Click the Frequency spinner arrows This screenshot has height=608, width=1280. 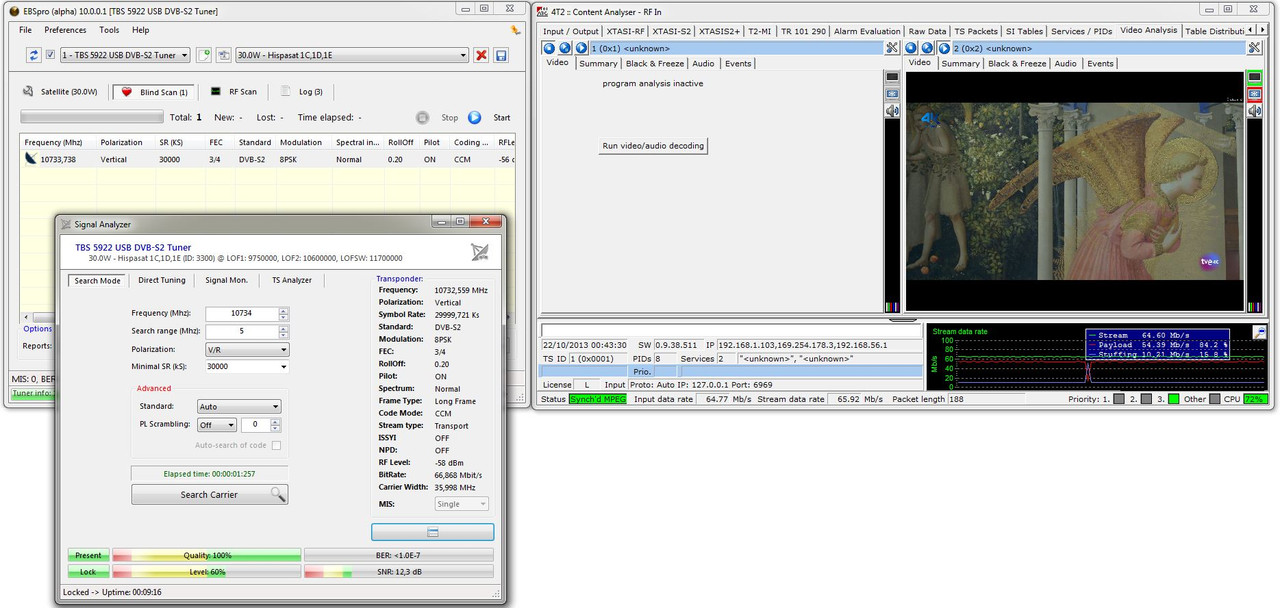[284, 313]
